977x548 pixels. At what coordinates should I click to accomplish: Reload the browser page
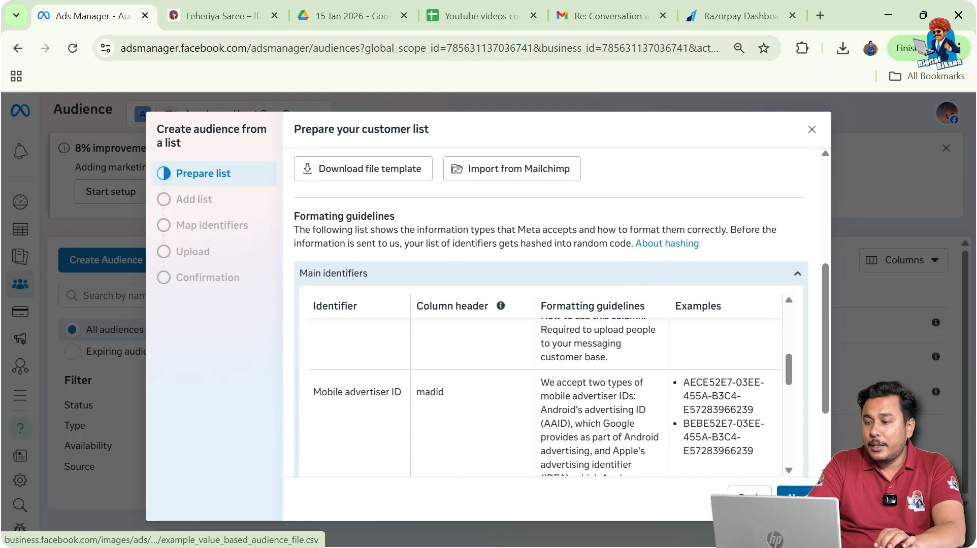(x=72, y=48)
